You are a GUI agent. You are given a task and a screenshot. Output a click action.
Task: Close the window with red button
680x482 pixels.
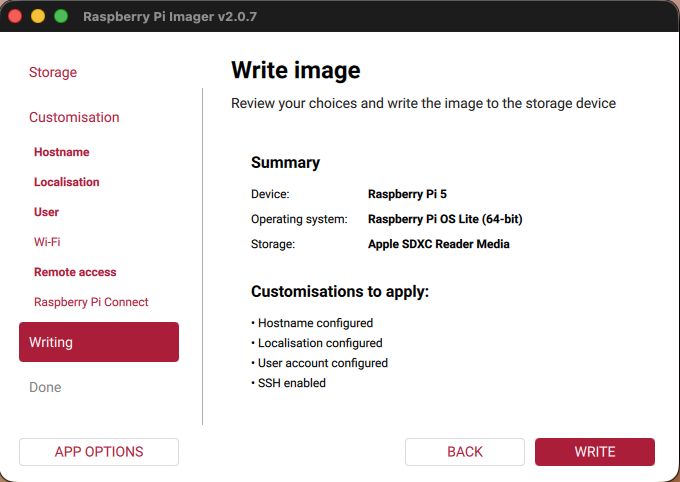click(x=15, y=16)
